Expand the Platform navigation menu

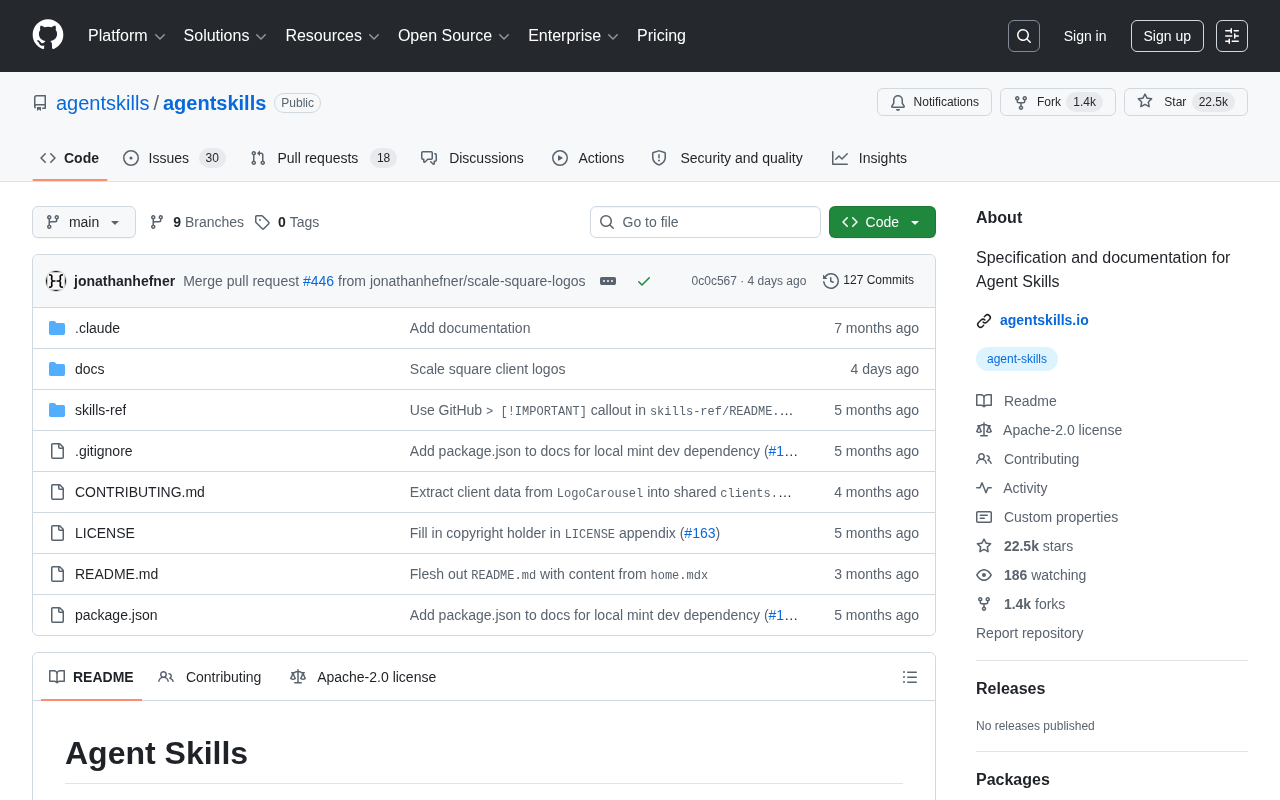click(x=127, y=36)
